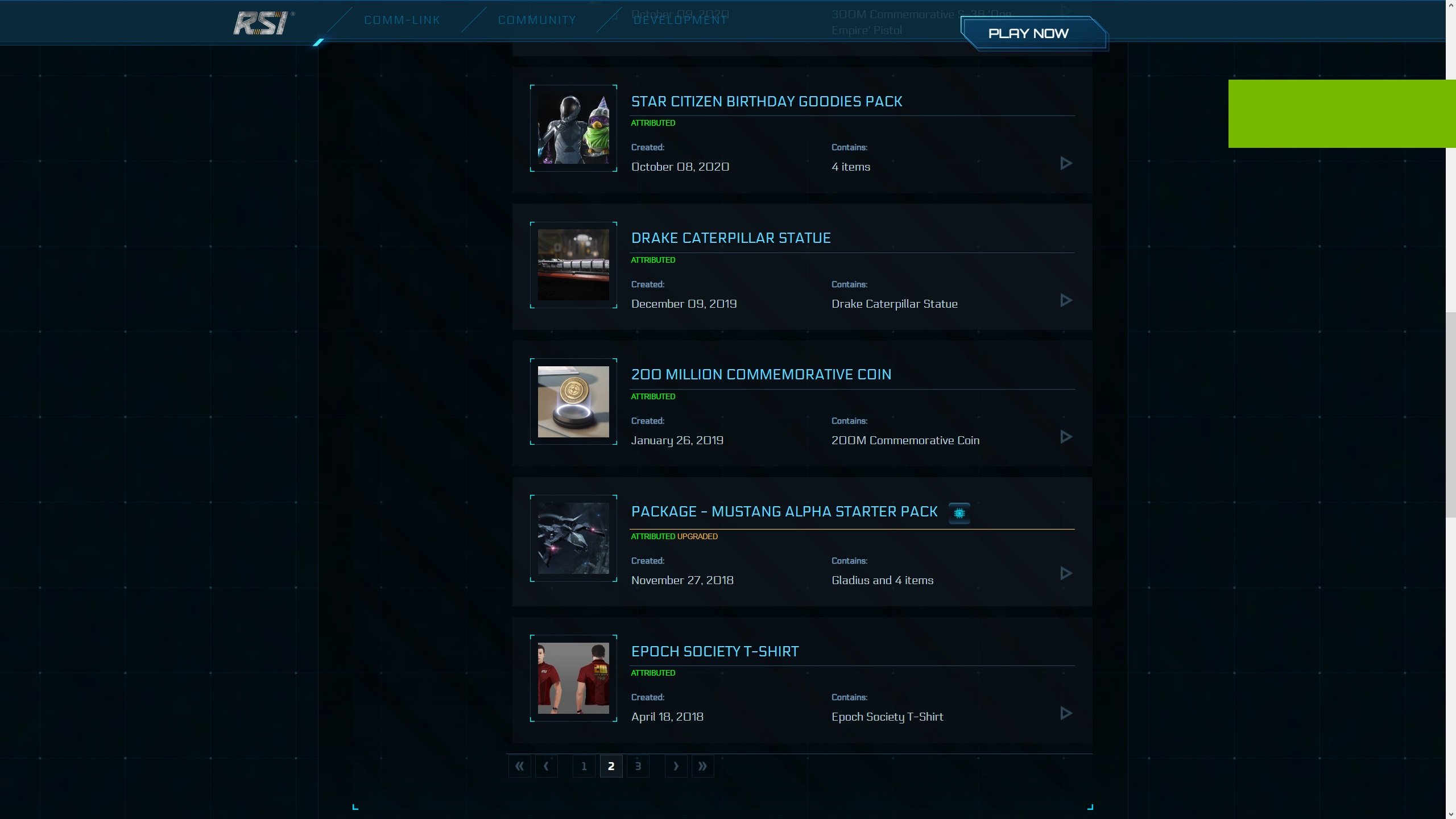Click Drake Caterpillar Statue thumbnail
This screenshot has width=1456, height=819.
tap(573, 265)
